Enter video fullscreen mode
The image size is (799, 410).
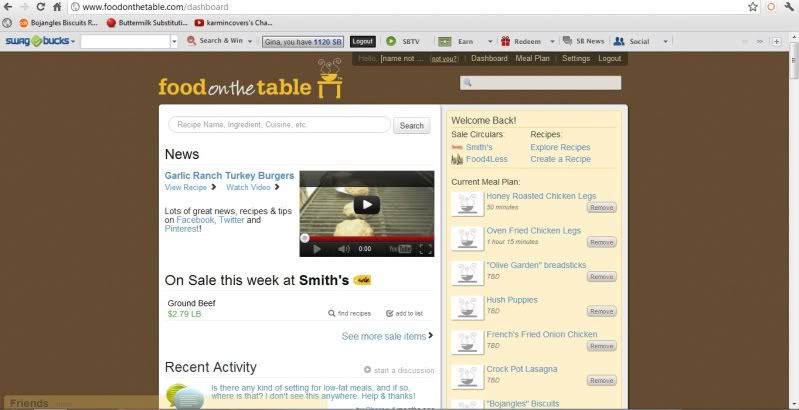coord(425,249)
